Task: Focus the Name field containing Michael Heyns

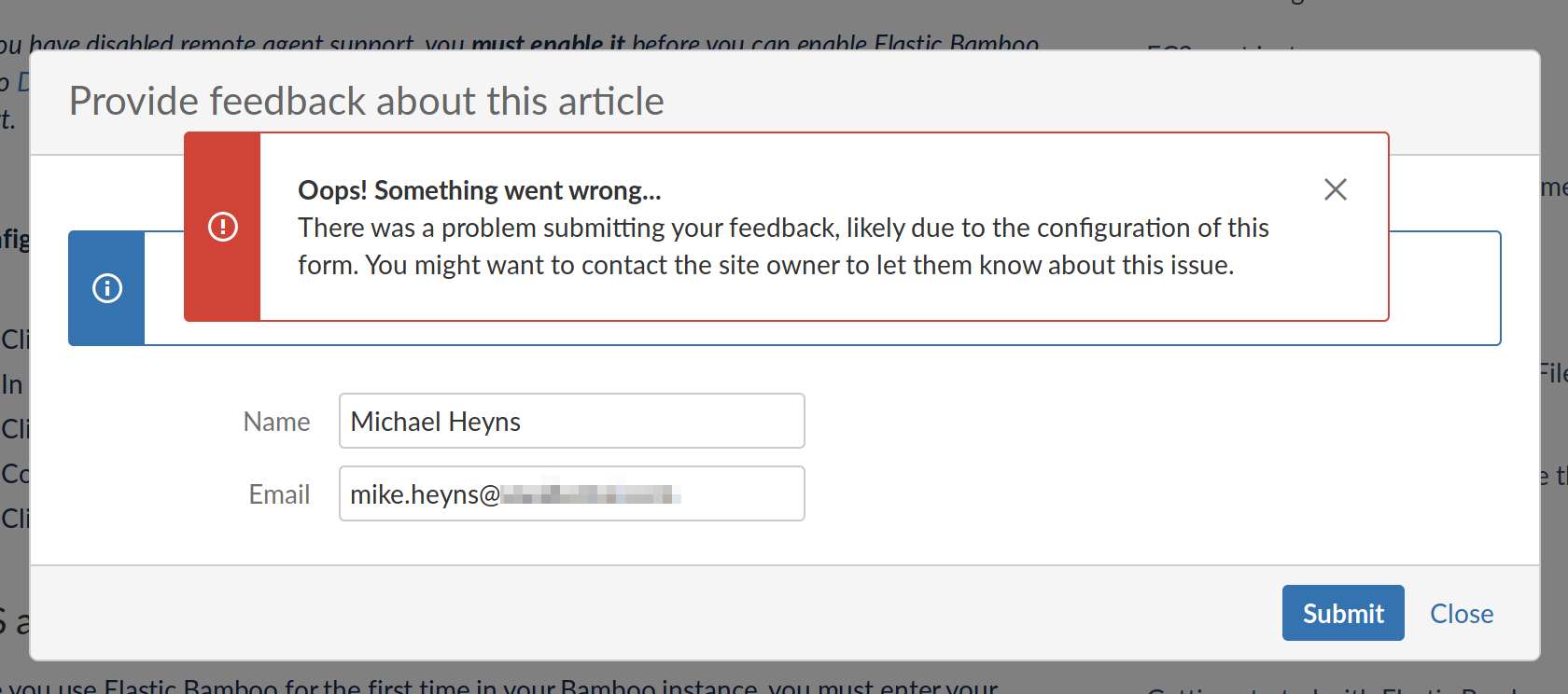Action: [572, 421]
